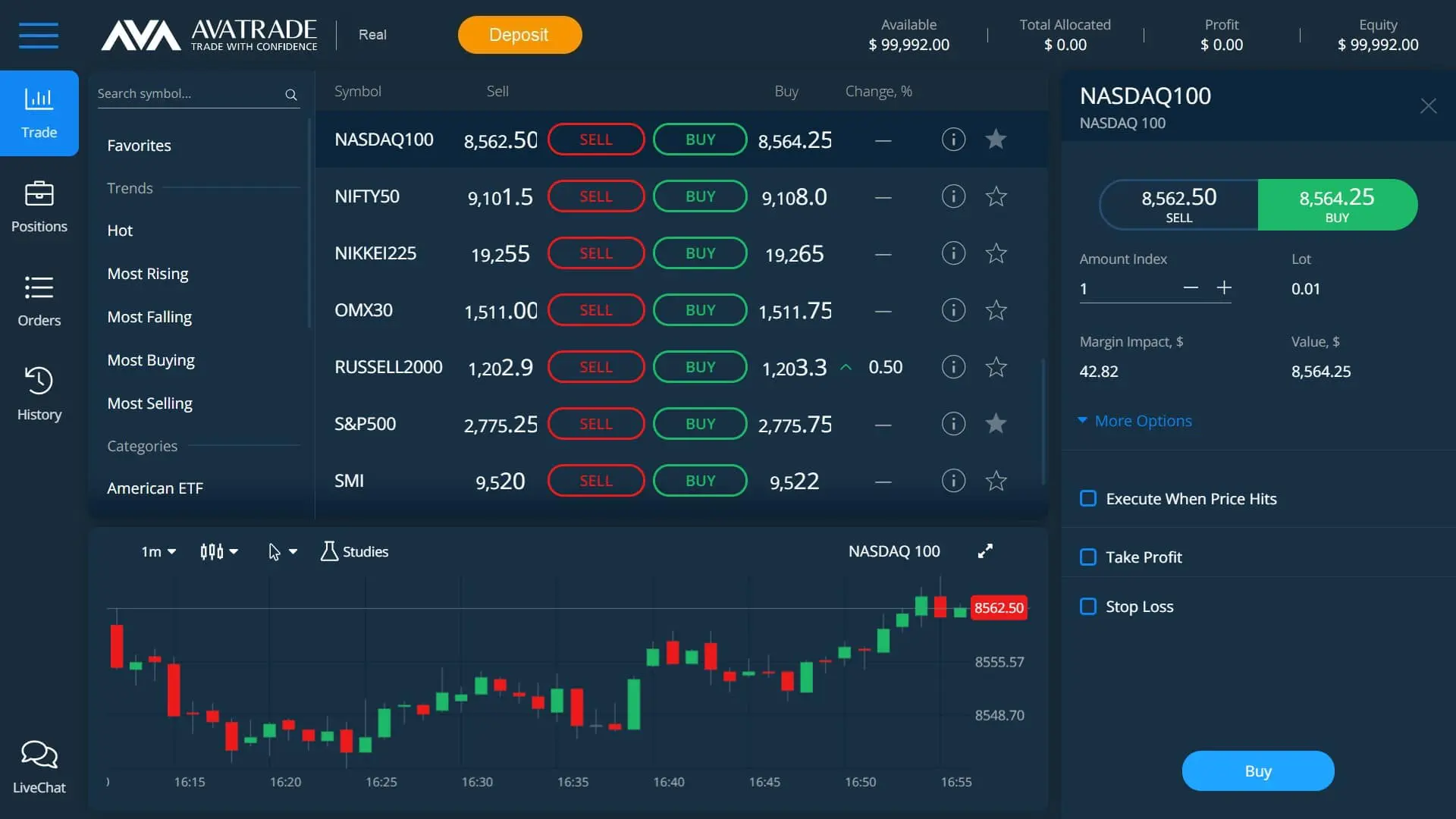
Task: Open the cursor drawing tool dropdown
Action: coord(282,552)
